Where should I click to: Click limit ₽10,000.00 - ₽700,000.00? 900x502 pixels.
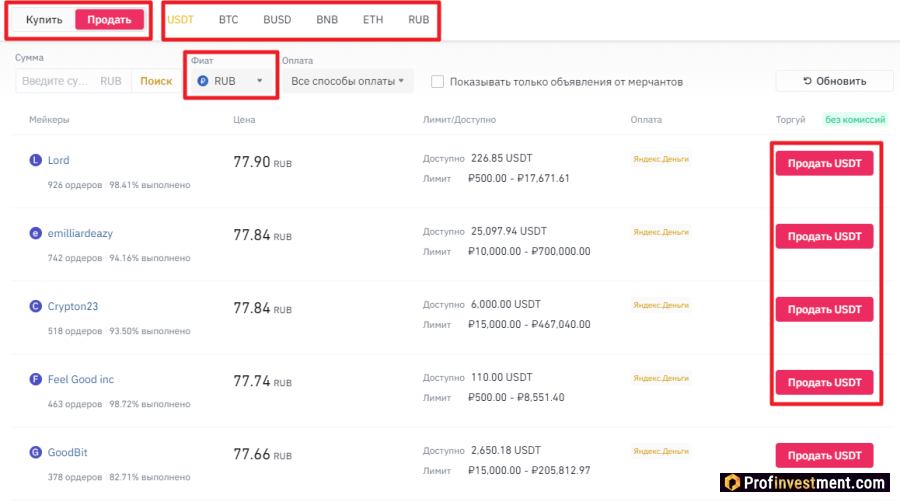pyautogui.click(x=529, y=251)
